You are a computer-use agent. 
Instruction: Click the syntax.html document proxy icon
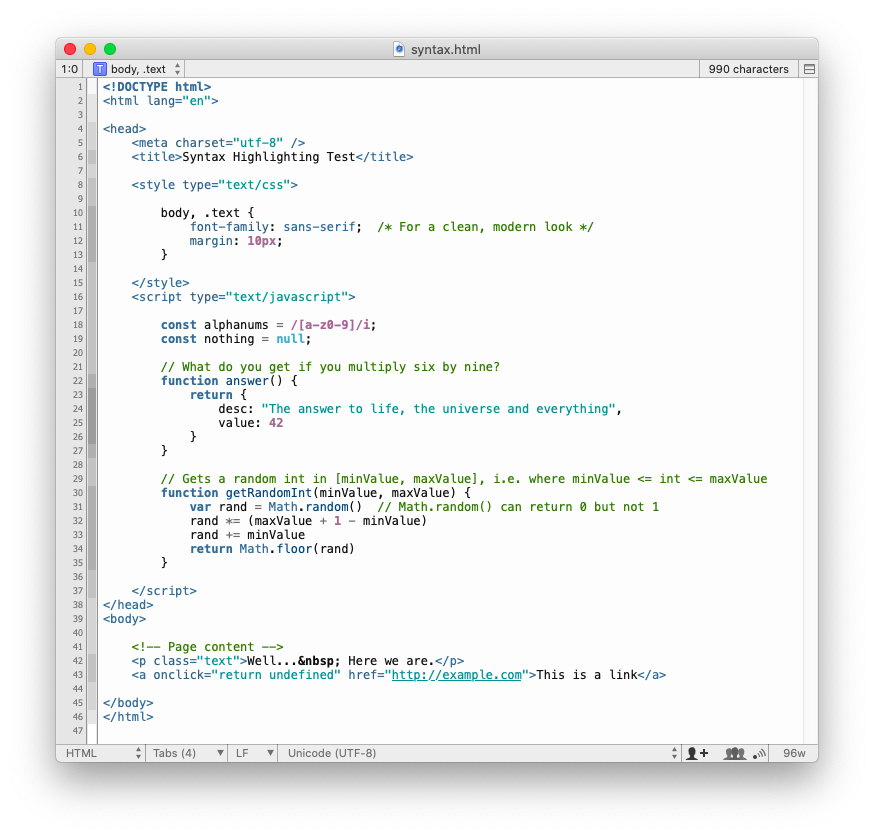(x=399, y=49)
